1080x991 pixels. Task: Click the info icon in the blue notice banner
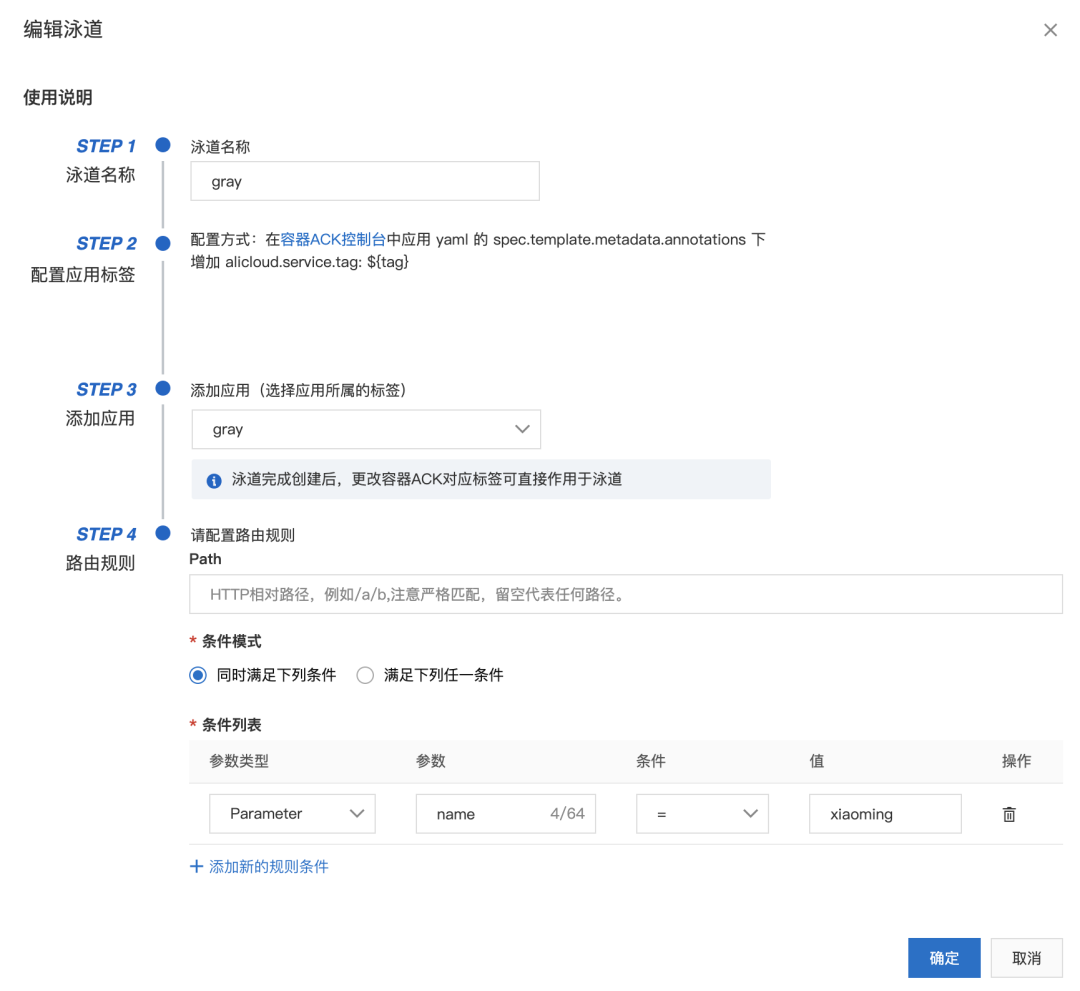(x=213, y=479)
